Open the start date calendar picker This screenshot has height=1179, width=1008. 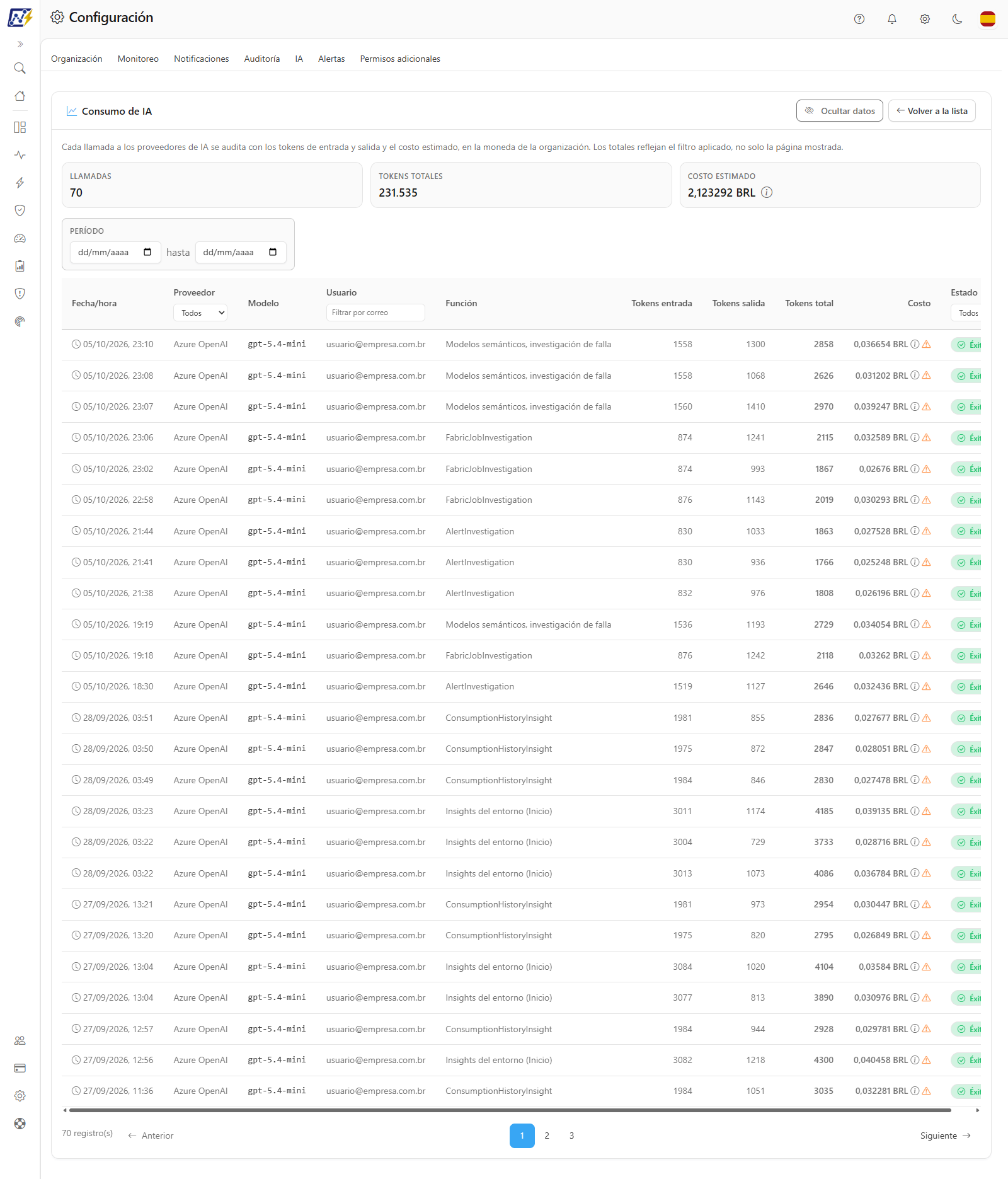tap(147, 253)
